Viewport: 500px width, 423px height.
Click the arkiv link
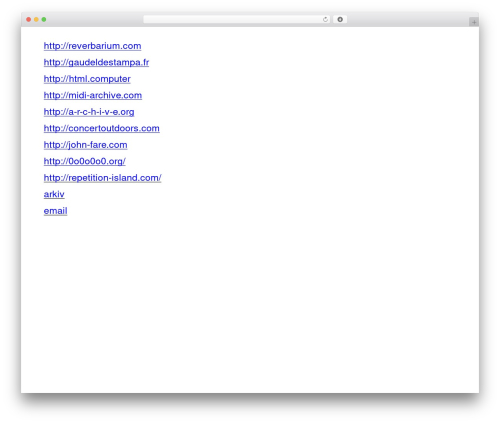click(x=54, y=194)
